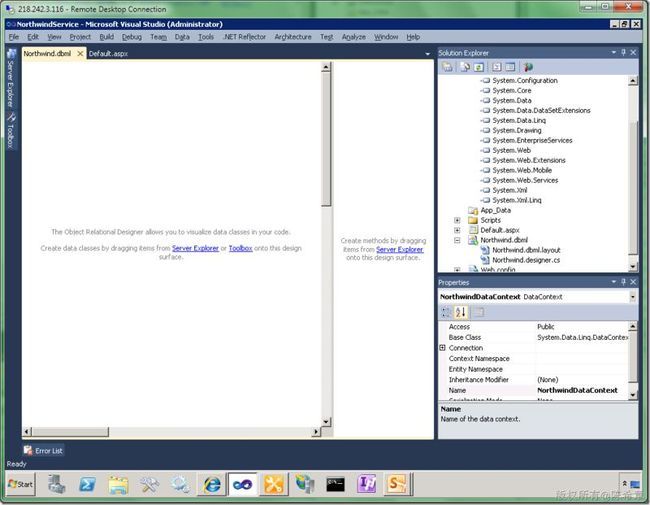Pin the Solution Explorer panel
Screen dimensions: 650x505
click(623, 52)
